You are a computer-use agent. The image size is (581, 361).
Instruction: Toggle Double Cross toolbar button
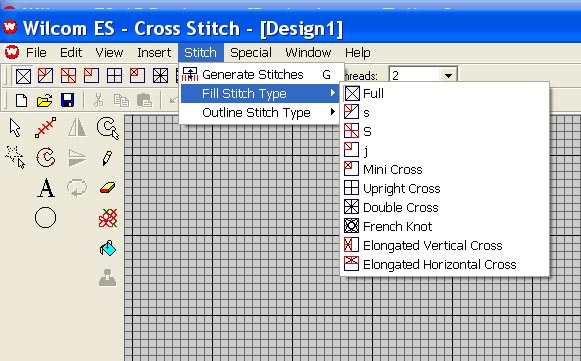(x=160, y=76)
